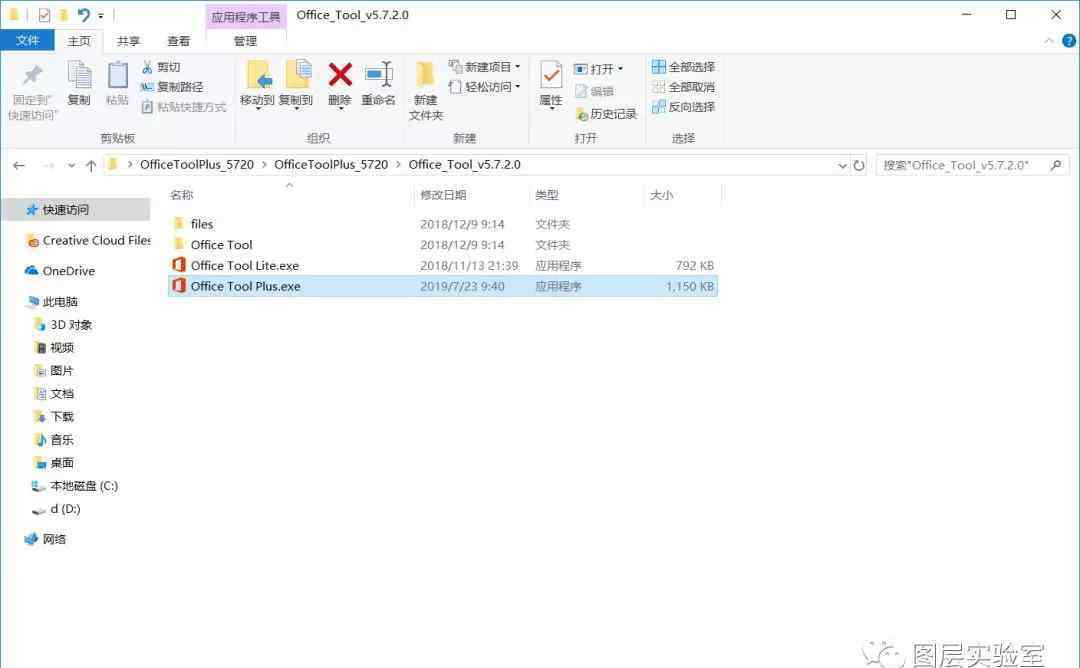Open the recent locations dropdown arrow
This screenshot has height=668, width=1080.
[x=71, y=165]
